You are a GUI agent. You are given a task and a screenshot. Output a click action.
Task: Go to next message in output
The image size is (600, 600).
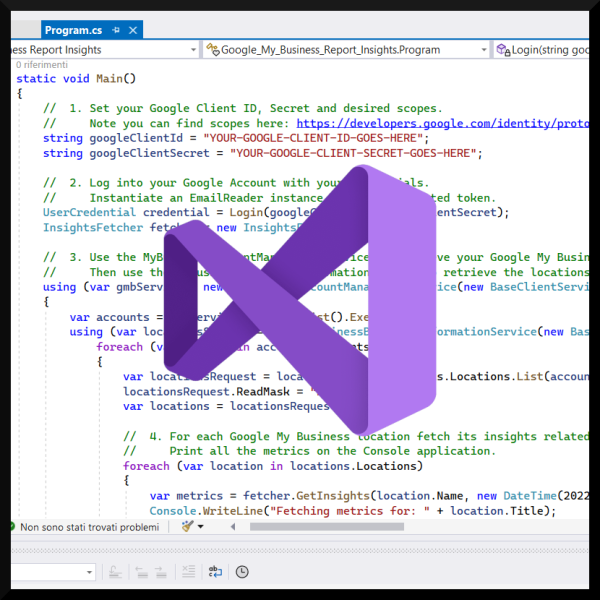pos(161,572)
